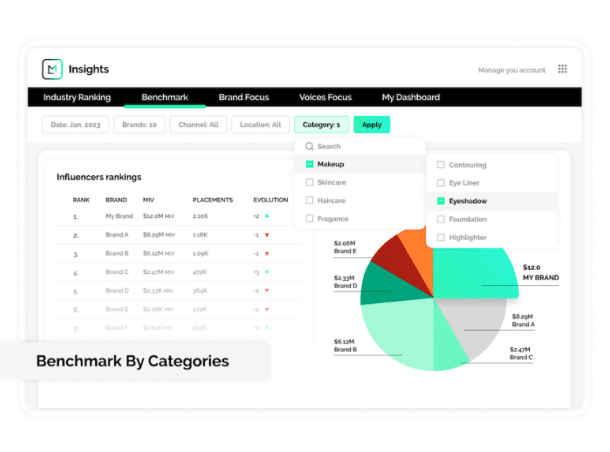Enable the Skincare checkbox

[x=310, y=182]
